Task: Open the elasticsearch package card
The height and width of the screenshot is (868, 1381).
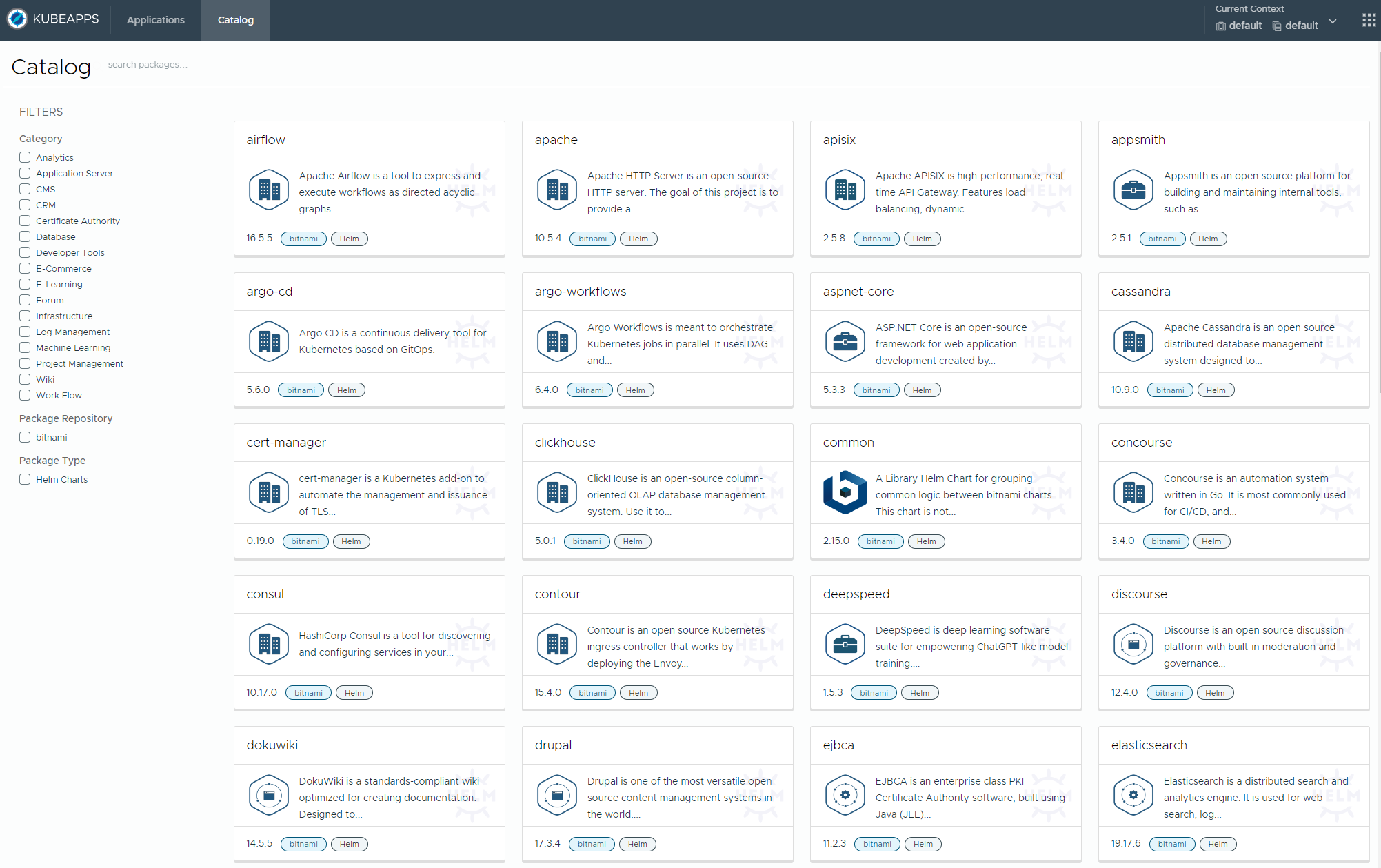Action: point(1149,745)
